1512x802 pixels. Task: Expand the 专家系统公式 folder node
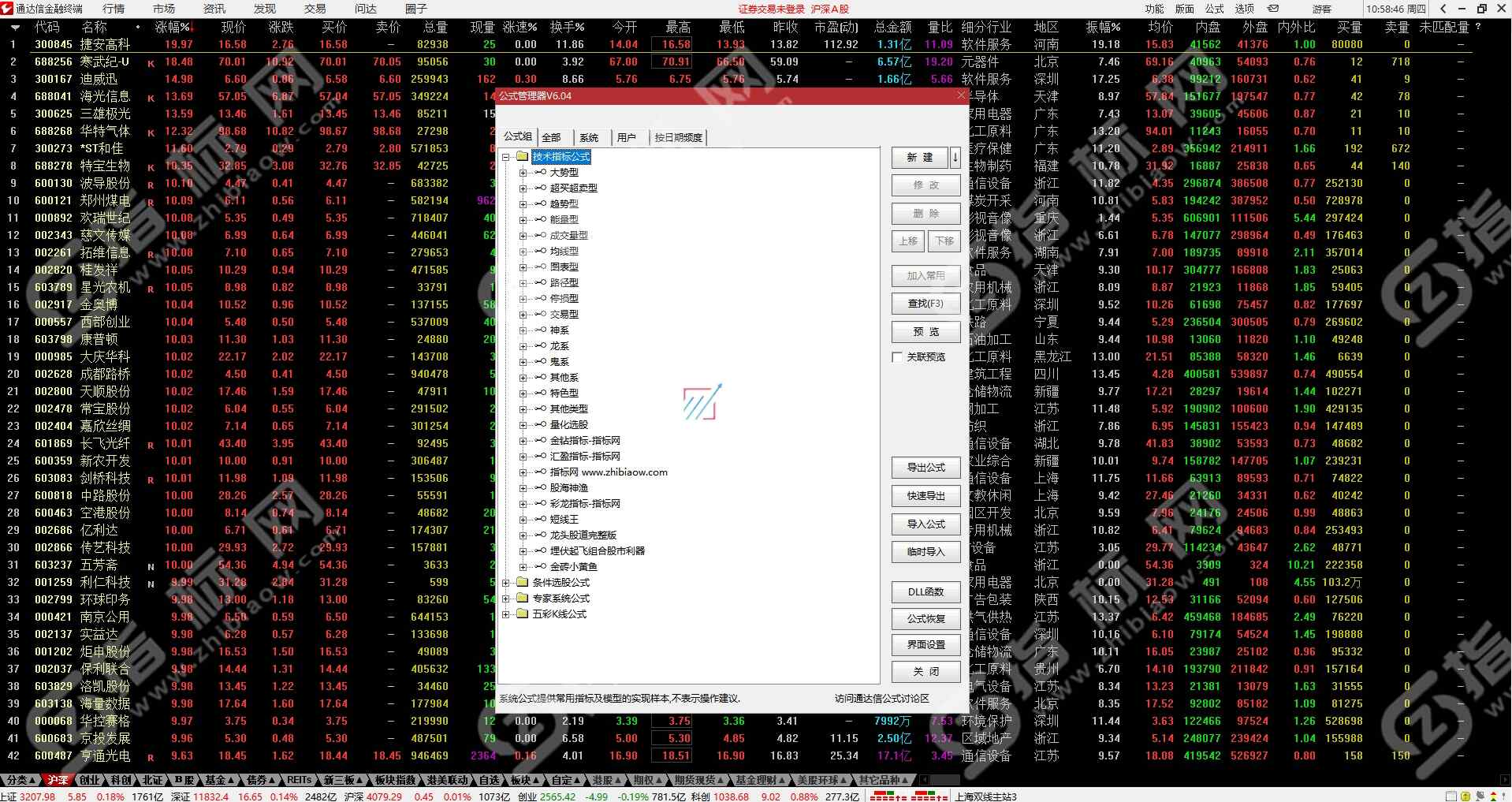[x=506, y=599]
